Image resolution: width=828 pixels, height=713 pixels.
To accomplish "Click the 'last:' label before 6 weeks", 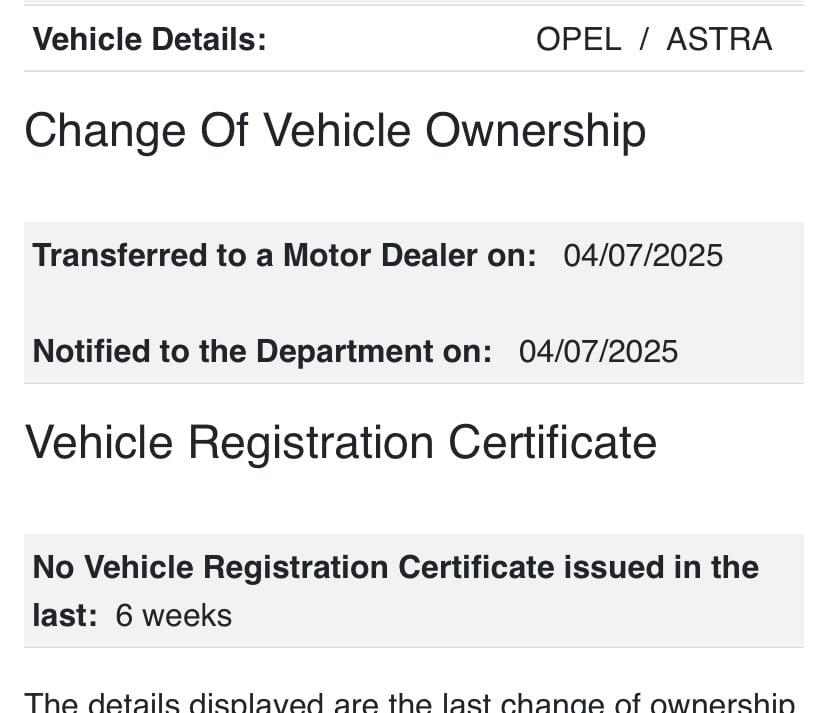I will 65,616.
